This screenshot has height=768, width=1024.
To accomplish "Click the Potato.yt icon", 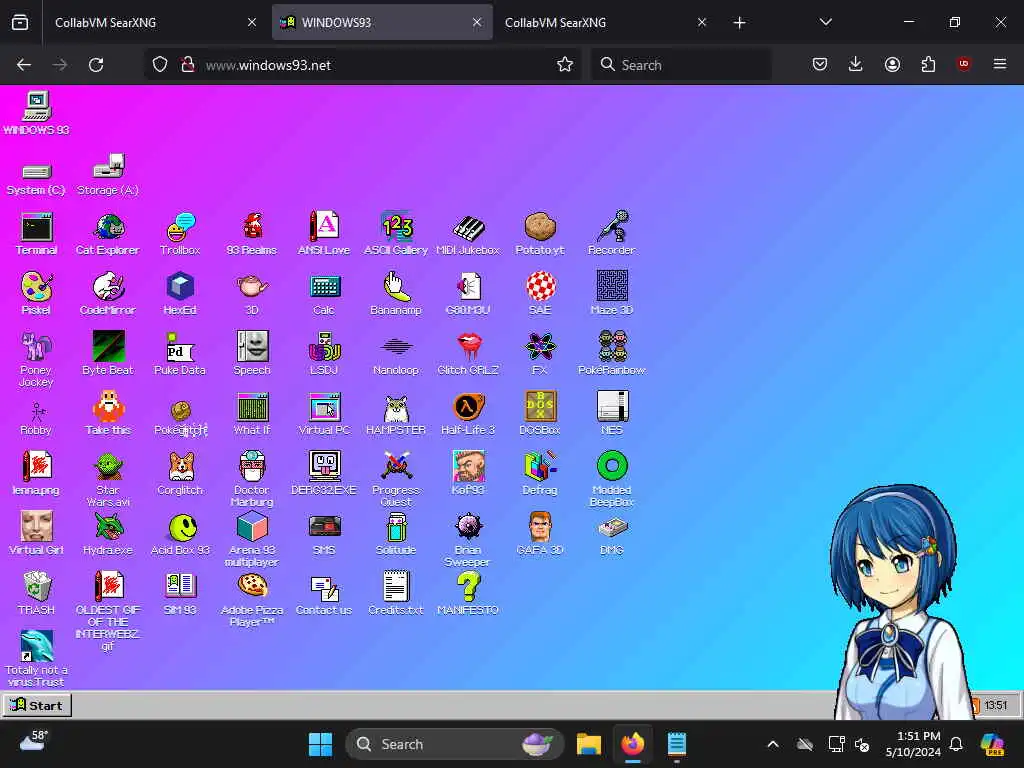I will (x=540, y=233).
